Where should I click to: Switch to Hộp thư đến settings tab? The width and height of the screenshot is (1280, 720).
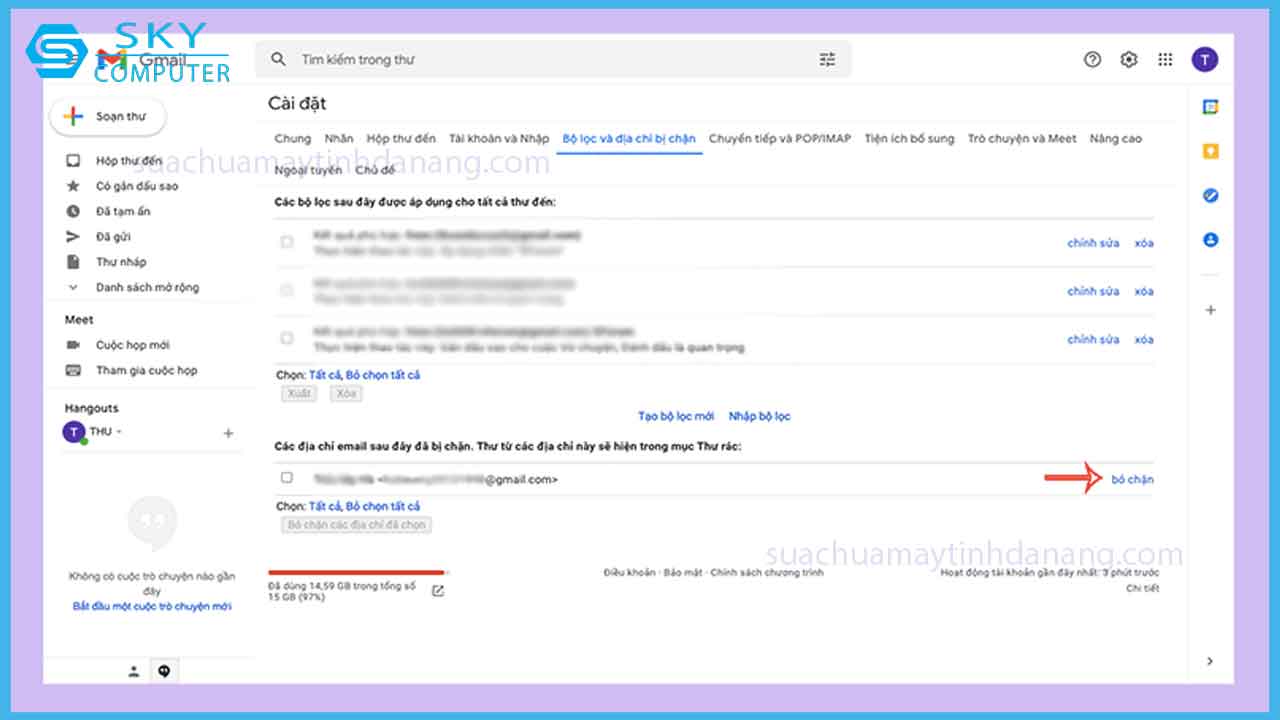pyautogui.click(x=401, y=139)
